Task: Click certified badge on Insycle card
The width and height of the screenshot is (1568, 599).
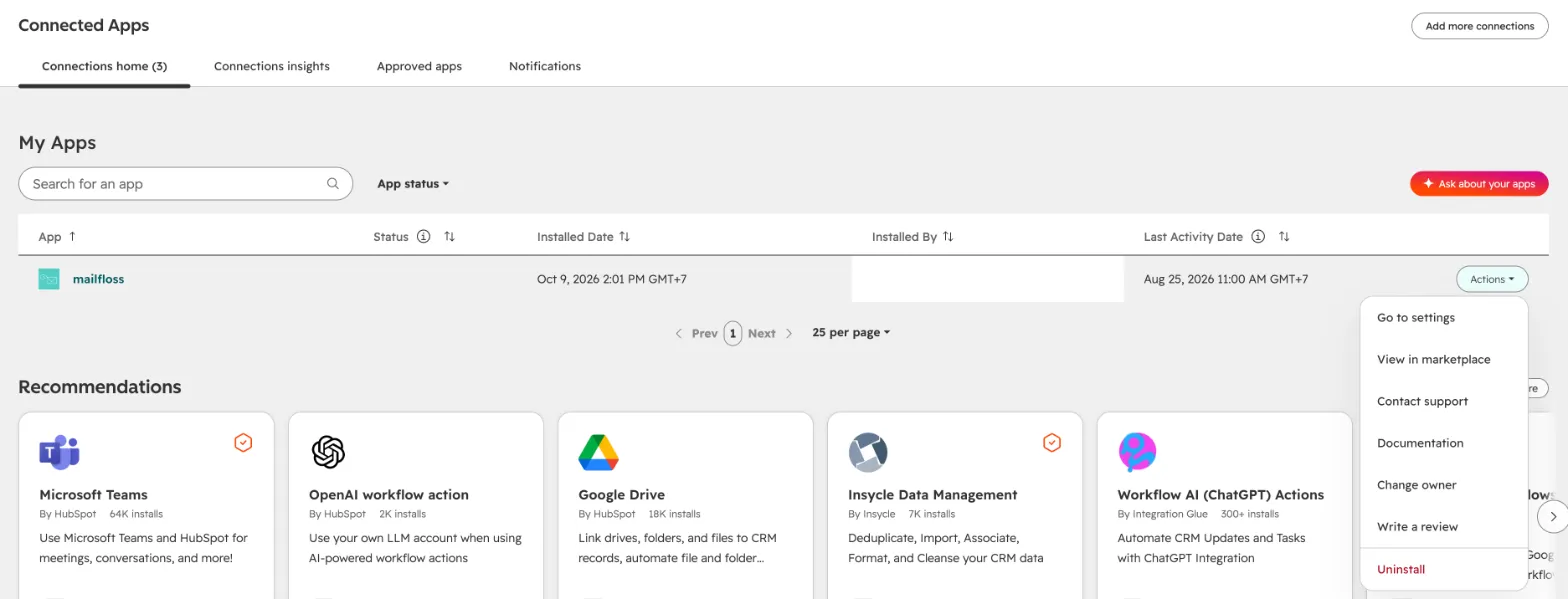Action: point(1051,442)
